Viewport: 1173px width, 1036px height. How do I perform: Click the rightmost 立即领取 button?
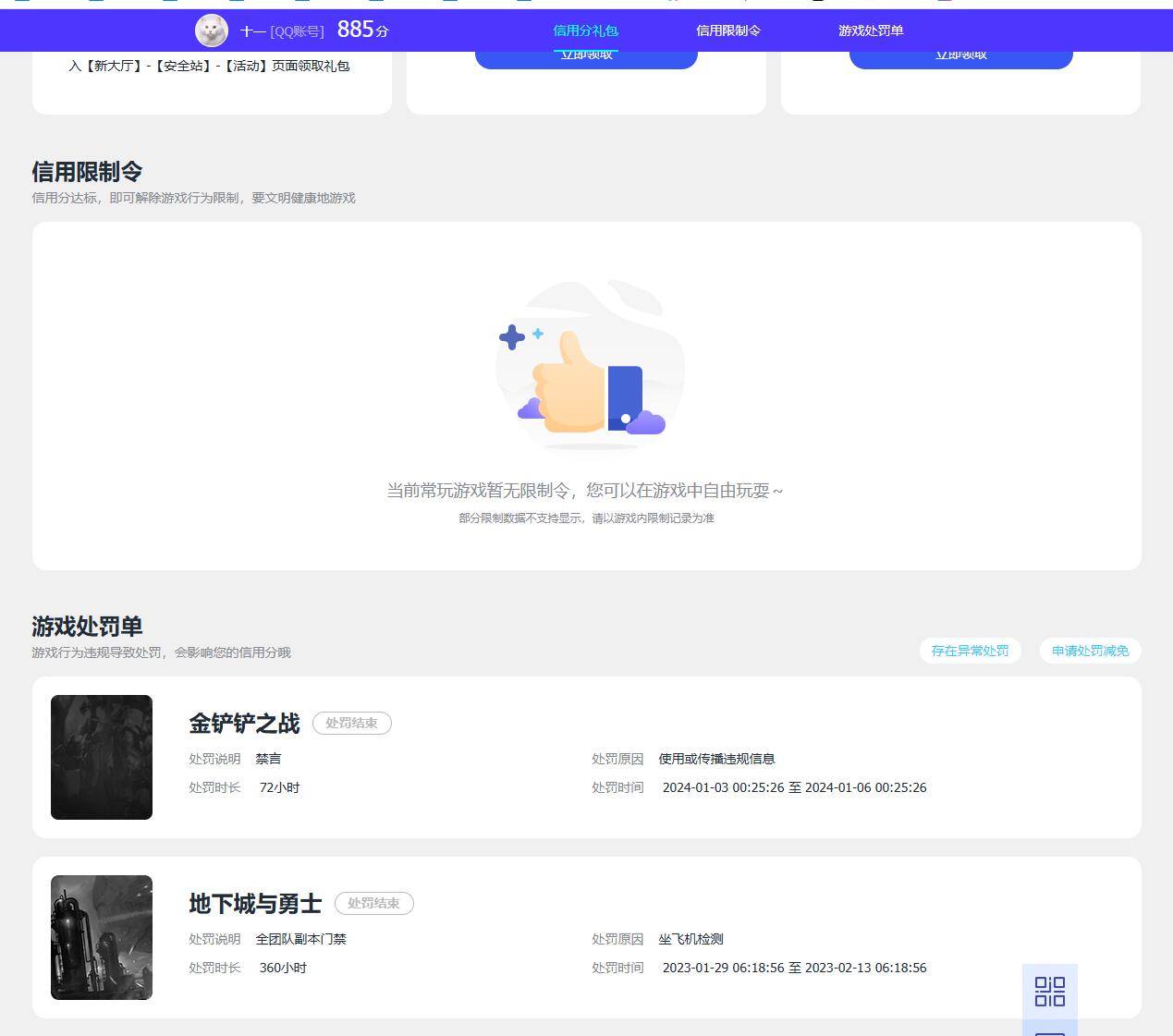[960, 53]
